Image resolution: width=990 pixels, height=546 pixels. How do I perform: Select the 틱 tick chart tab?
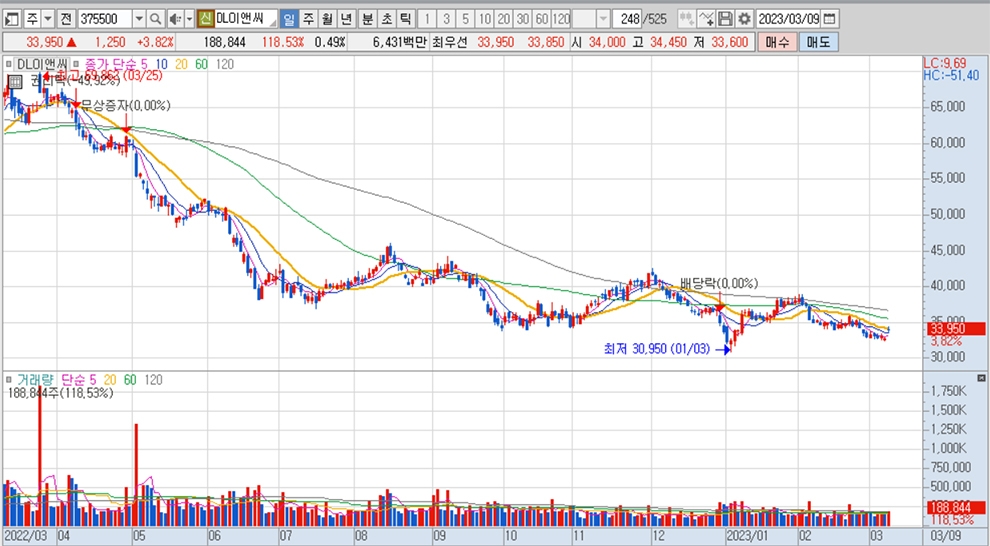[x=404, y=19]
